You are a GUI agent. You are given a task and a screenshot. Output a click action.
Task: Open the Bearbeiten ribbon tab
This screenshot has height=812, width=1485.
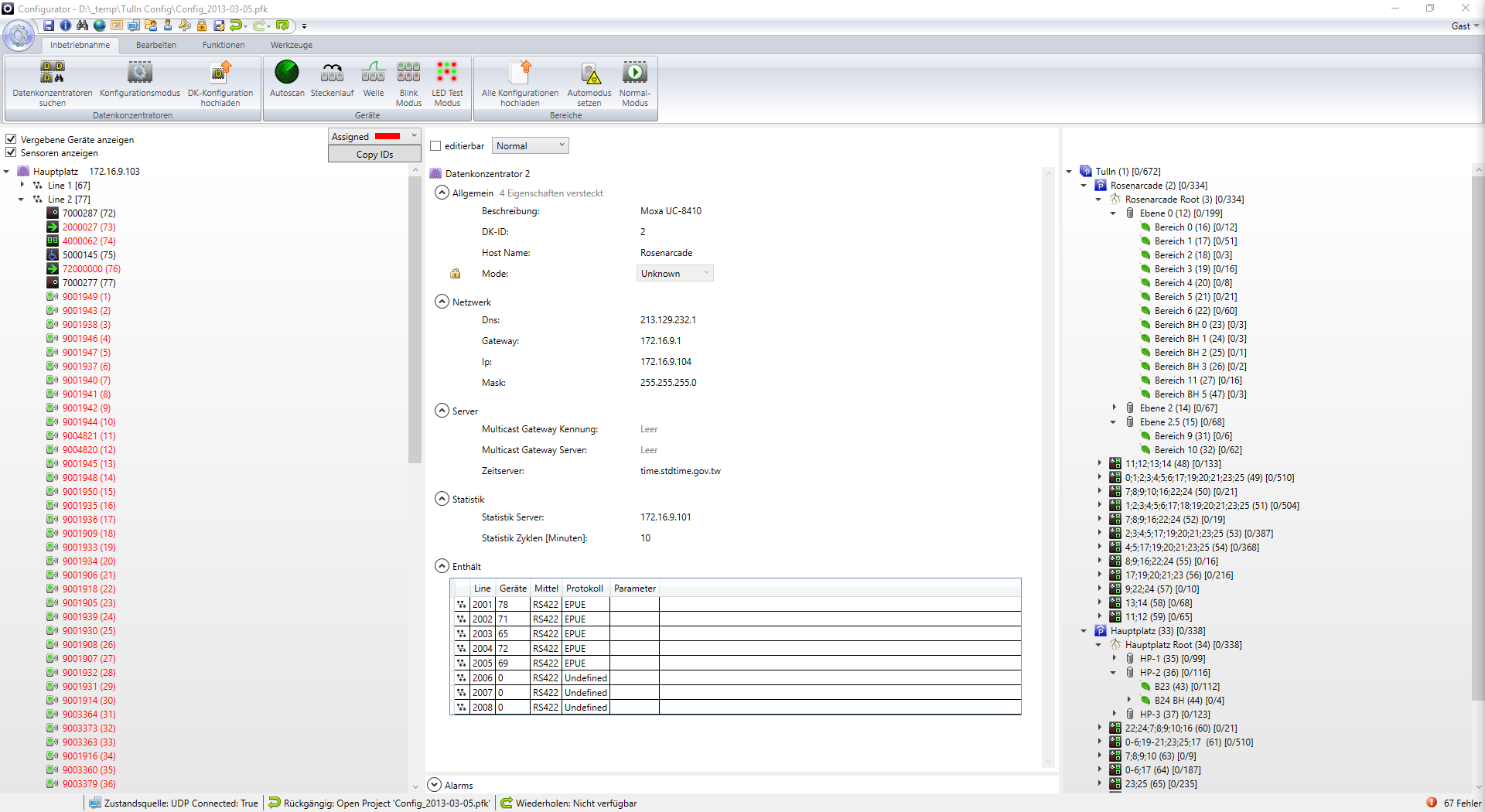pyautogui.click(x=156, y=45)
